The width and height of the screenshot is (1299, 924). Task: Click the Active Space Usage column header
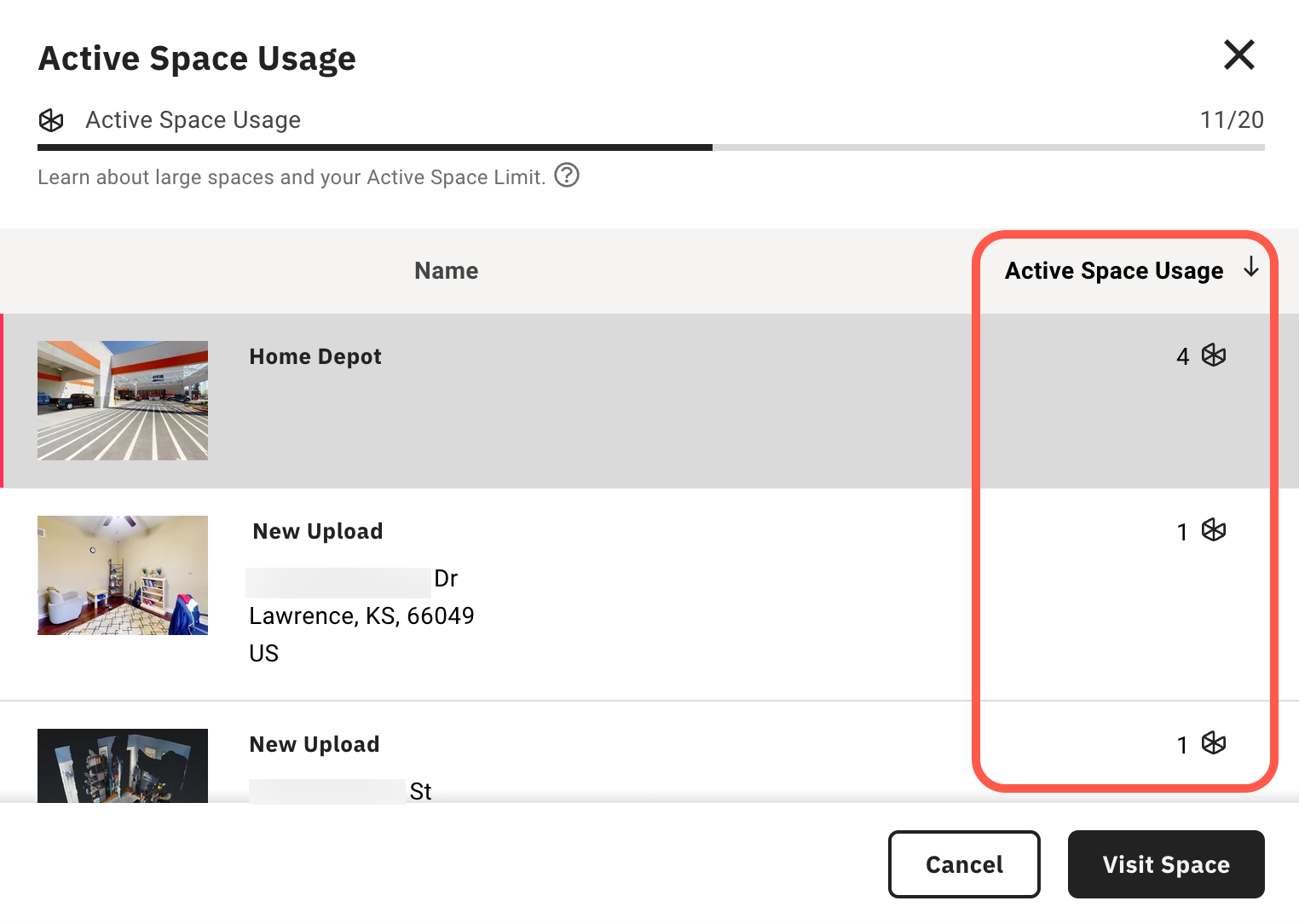[1113, 270]
